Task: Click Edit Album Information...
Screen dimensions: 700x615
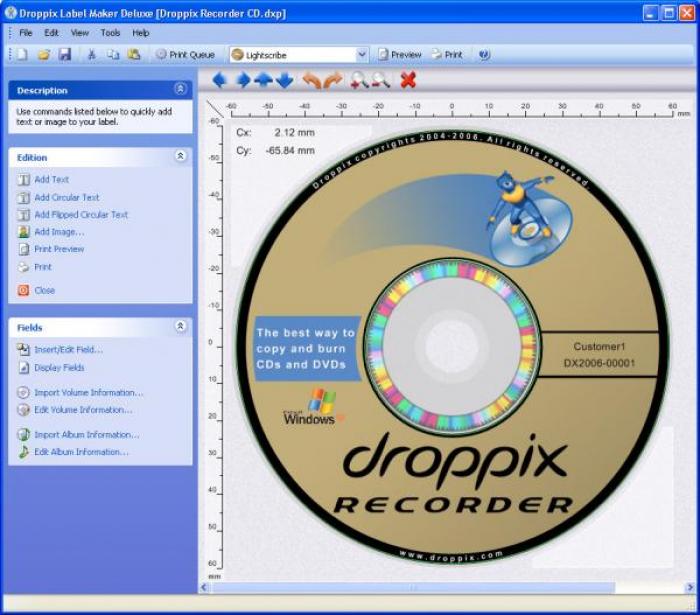Action: [x=81, y=452]
